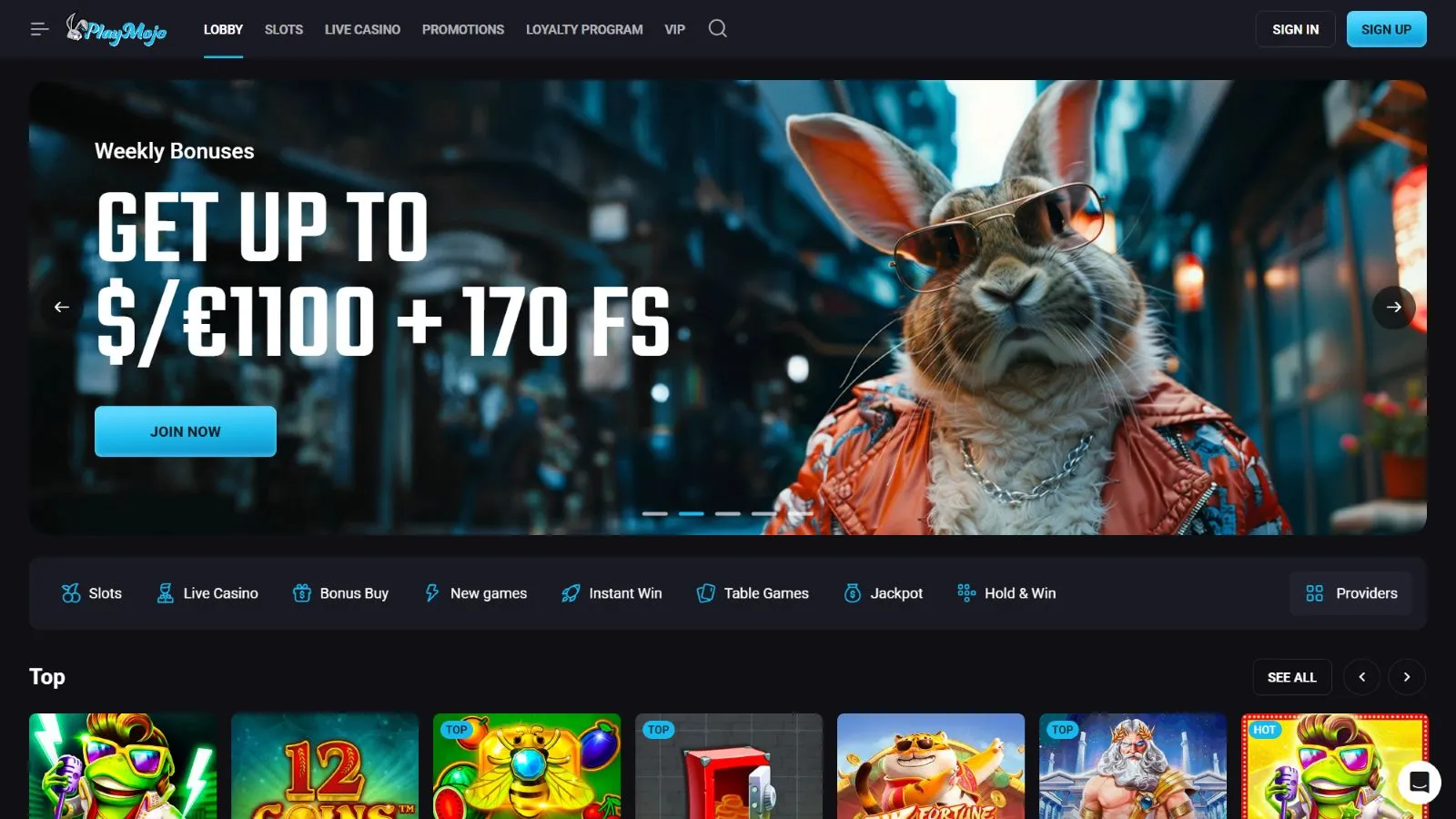
Task: Open the 12 Coins game thumbnail
Action: click(x=325, y=765)
